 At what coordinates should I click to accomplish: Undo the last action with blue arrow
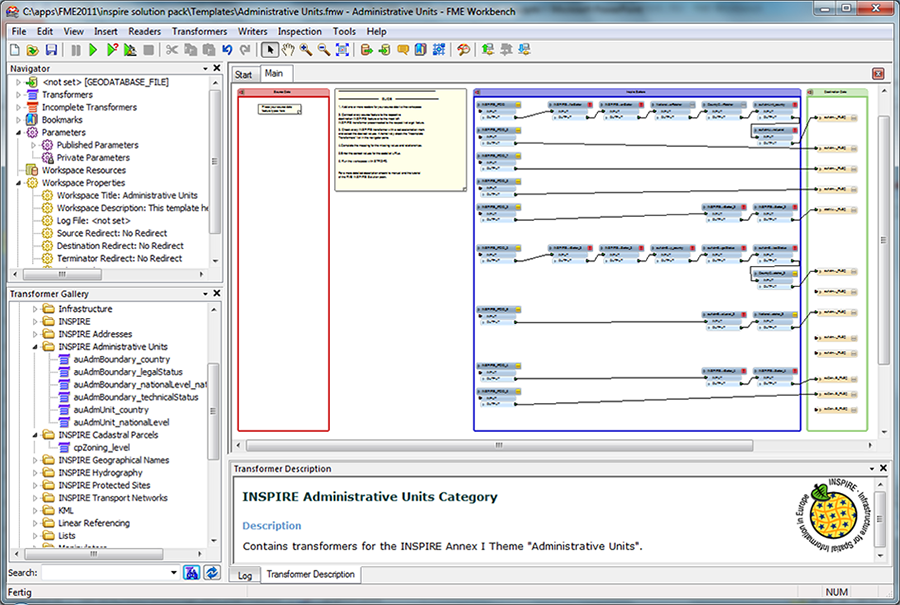pos(227,51)
